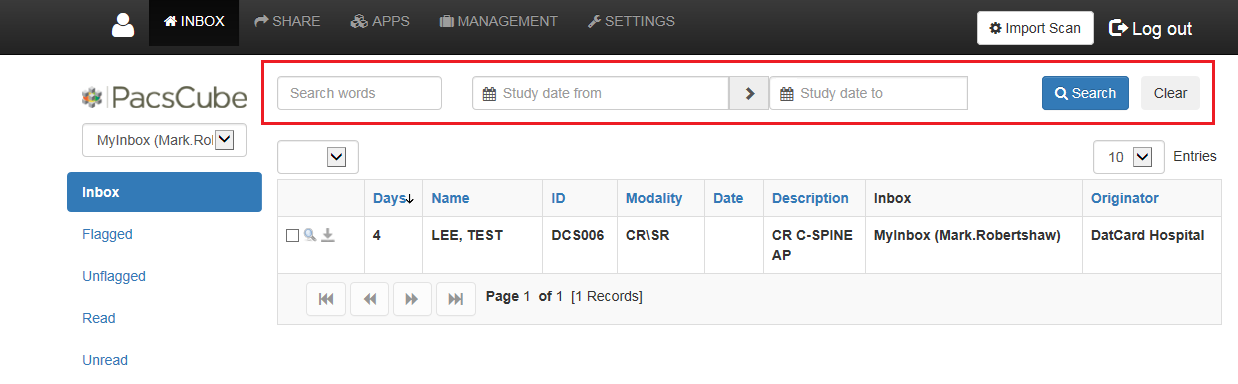Sort by Description column
The image size is (1238, 384).
810,198
